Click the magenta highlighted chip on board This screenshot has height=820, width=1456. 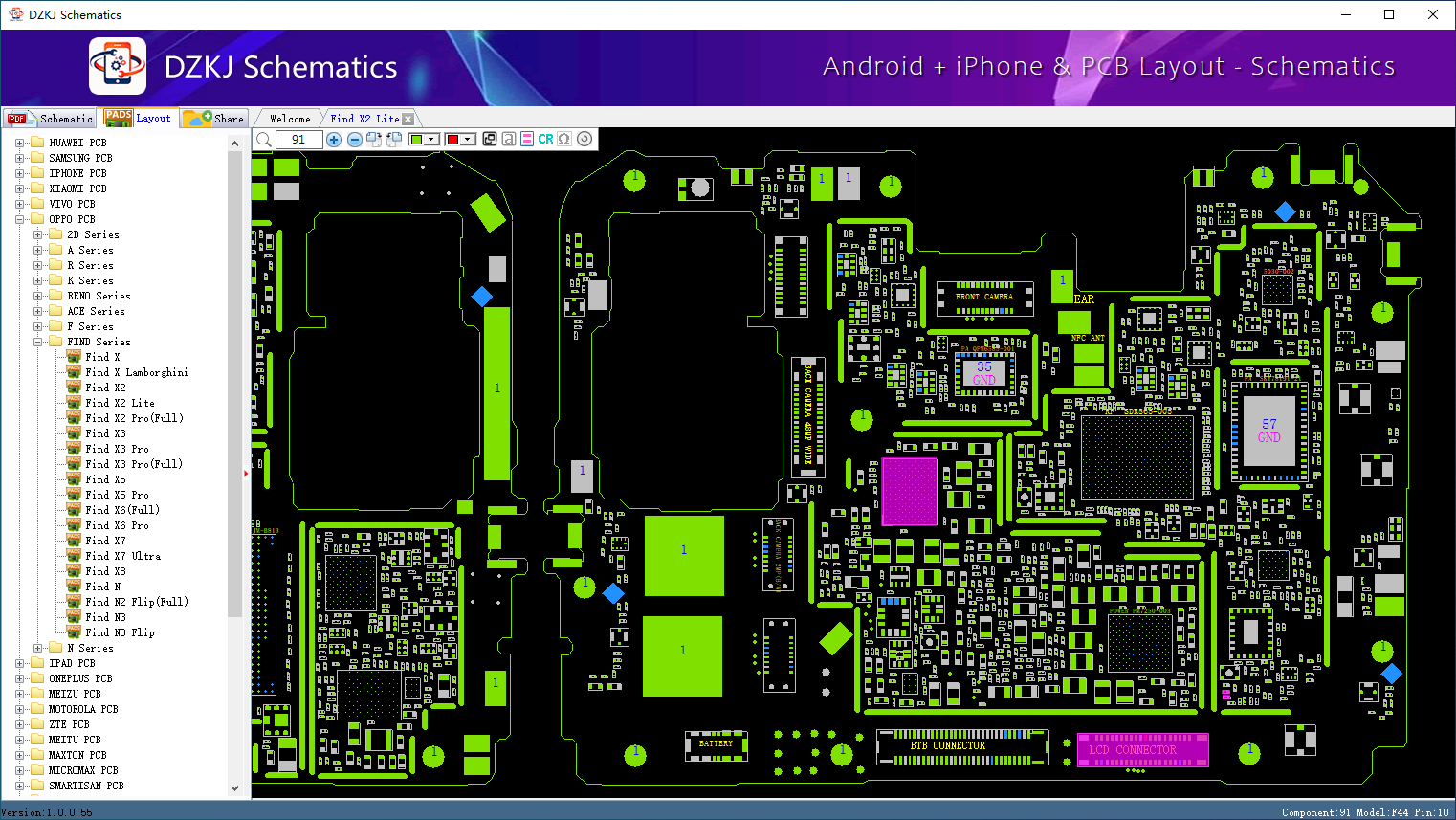(909, 492)
